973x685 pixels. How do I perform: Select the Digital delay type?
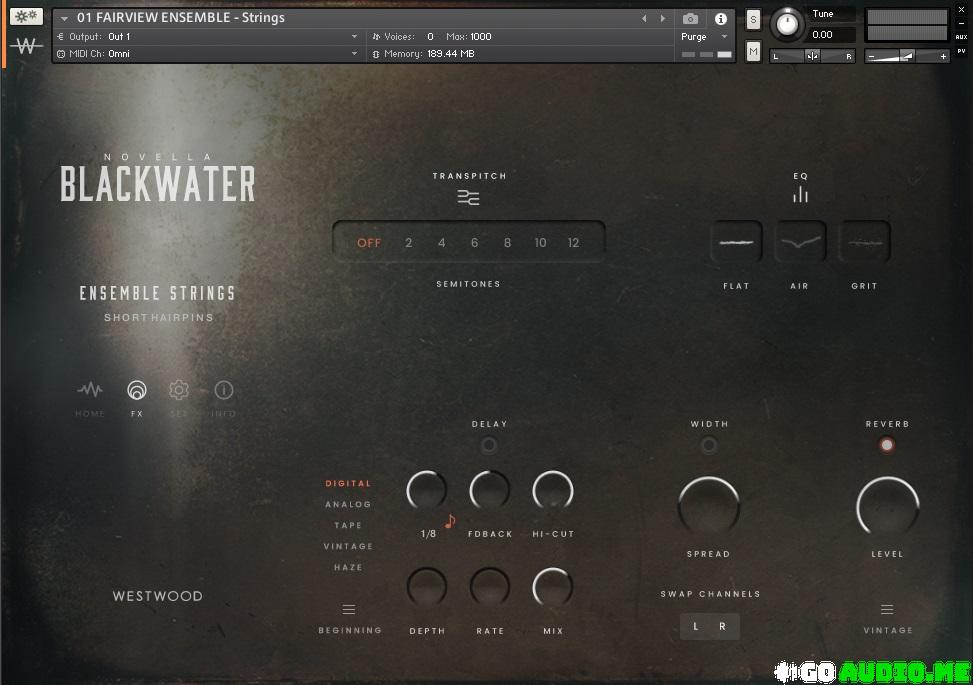coord(348,483)
